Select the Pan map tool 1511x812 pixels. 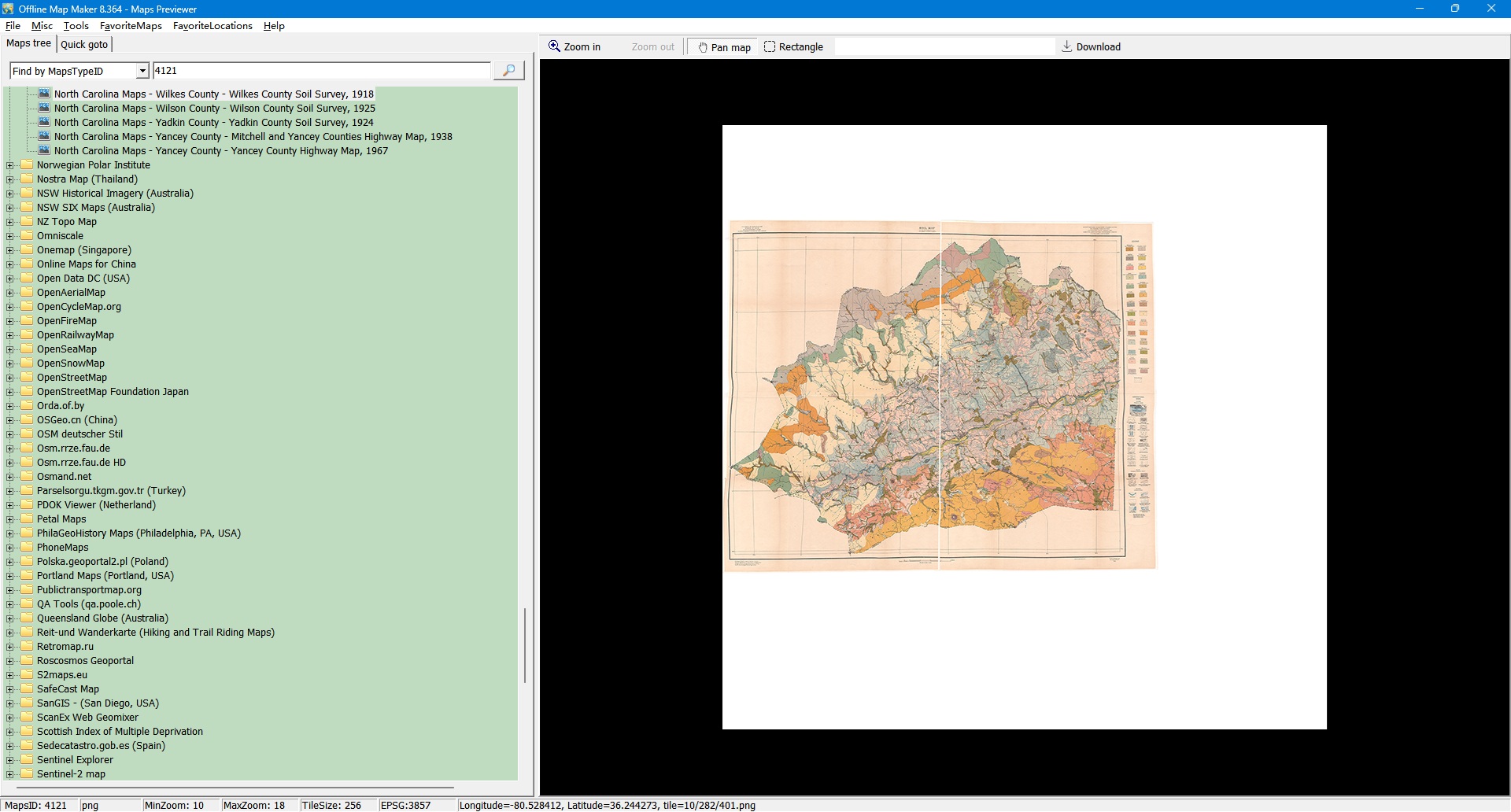click(723, 47)
